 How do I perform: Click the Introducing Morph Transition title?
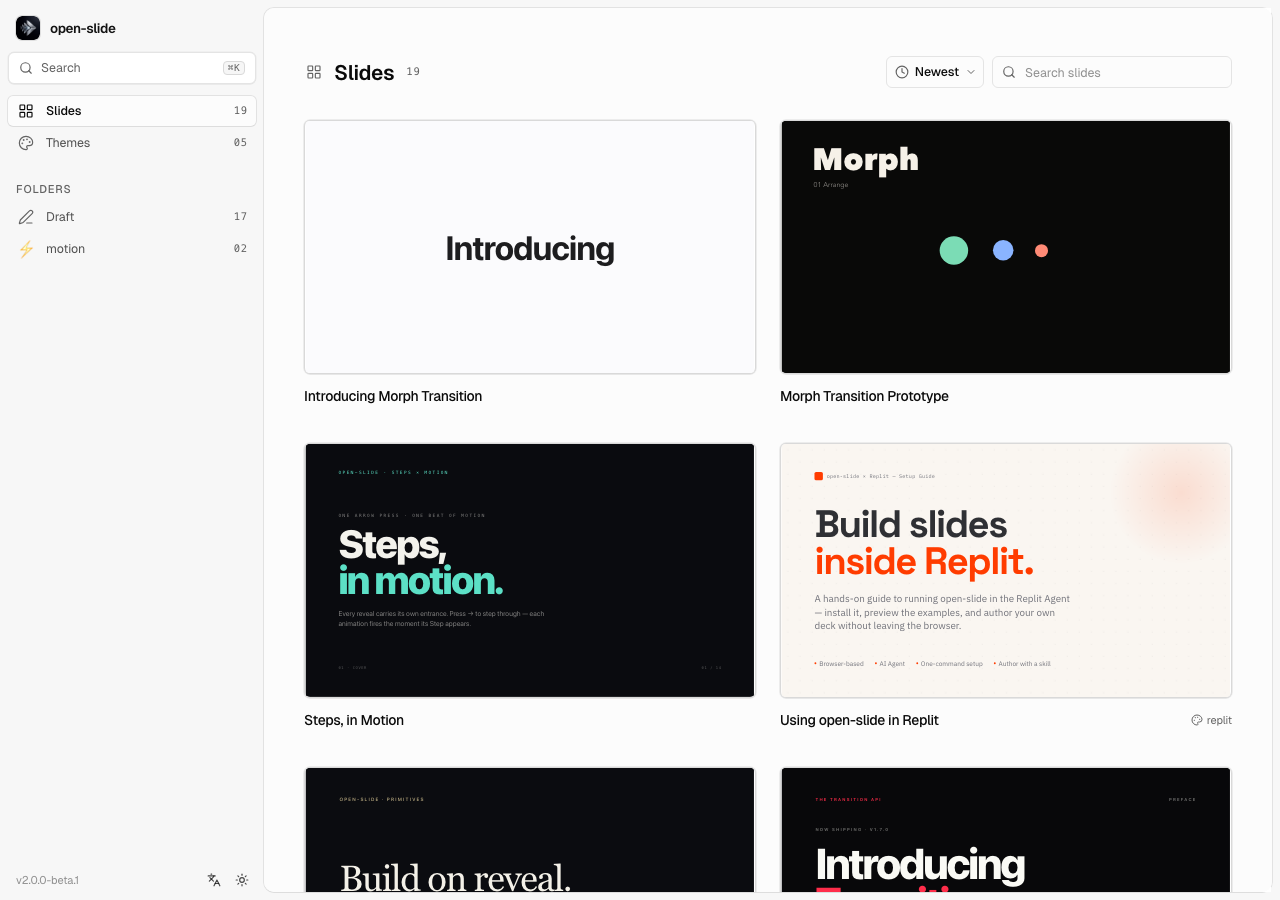click(x=393, y=396)
